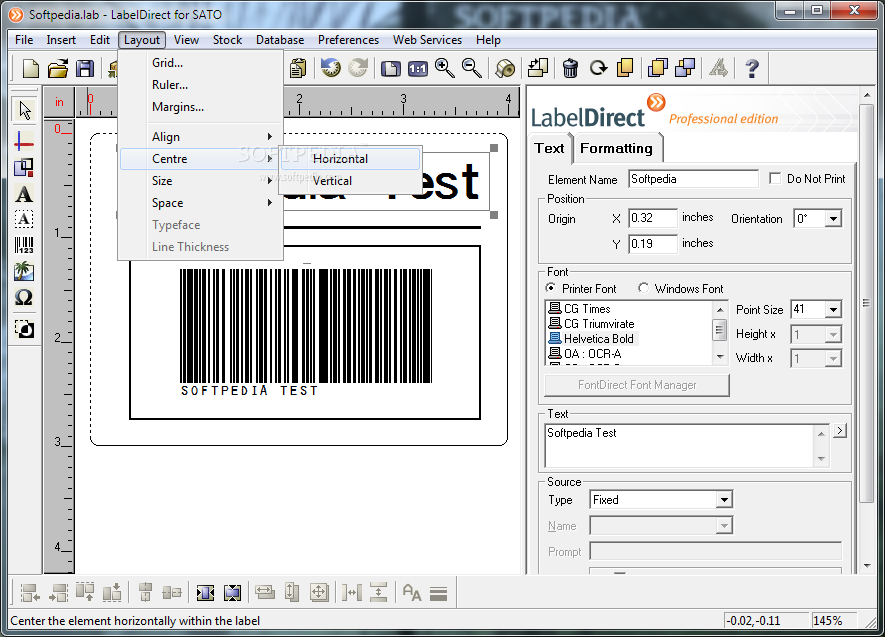Select the Windows Font radio button
The height and width of the screenshot is (637, 885).
pyautogui.click(x=643, y=288)
